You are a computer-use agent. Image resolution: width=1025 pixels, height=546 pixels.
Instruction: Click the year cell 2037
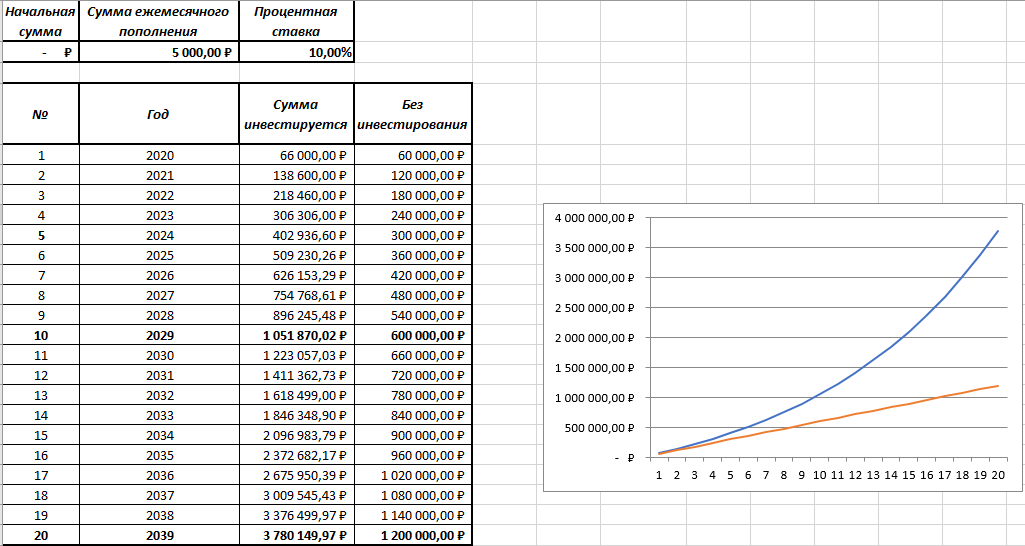click(x=159, y=496)
